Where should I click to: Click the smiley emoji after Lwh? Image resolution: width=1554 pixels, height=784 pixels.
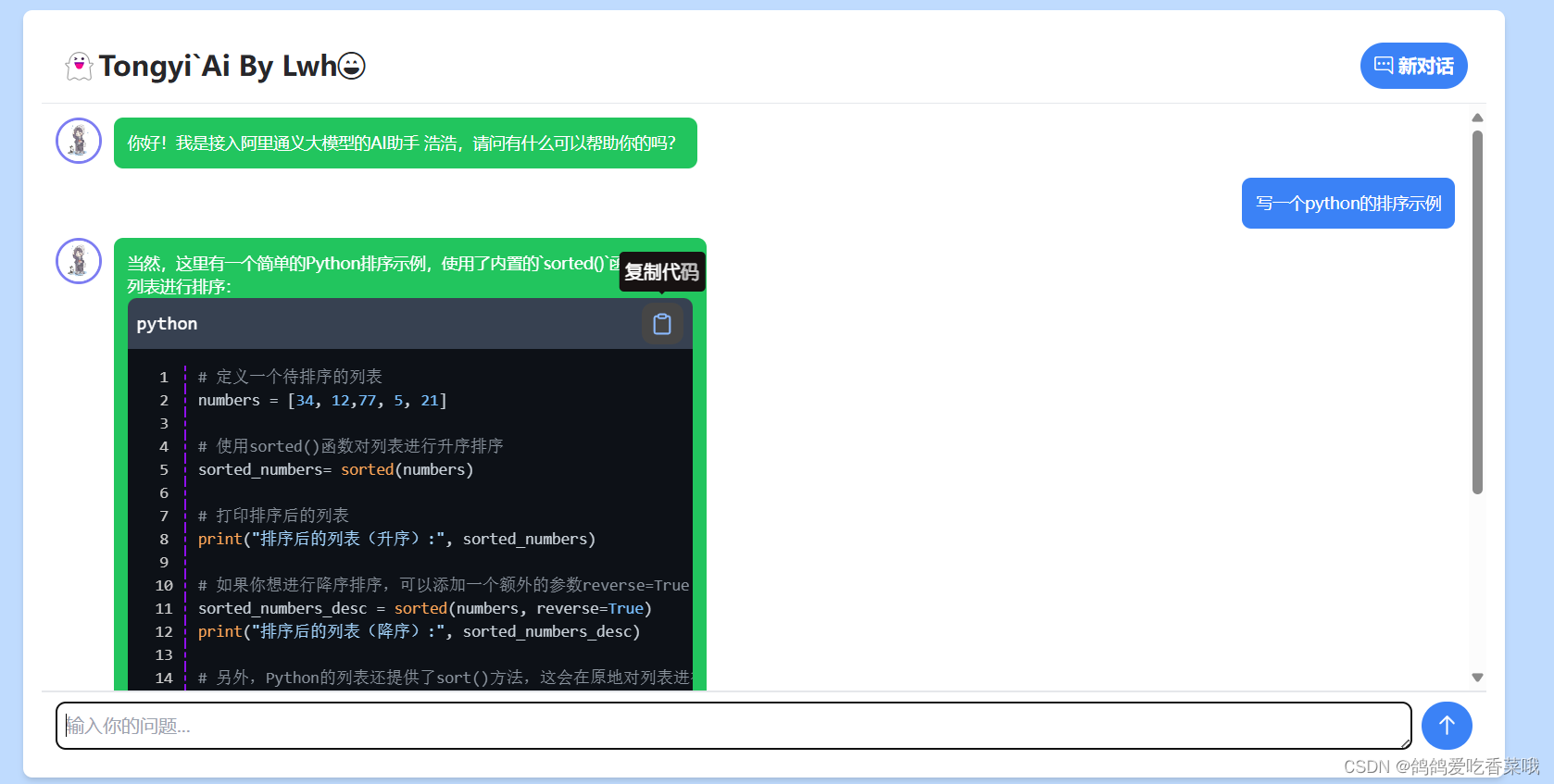coord(352,66)
